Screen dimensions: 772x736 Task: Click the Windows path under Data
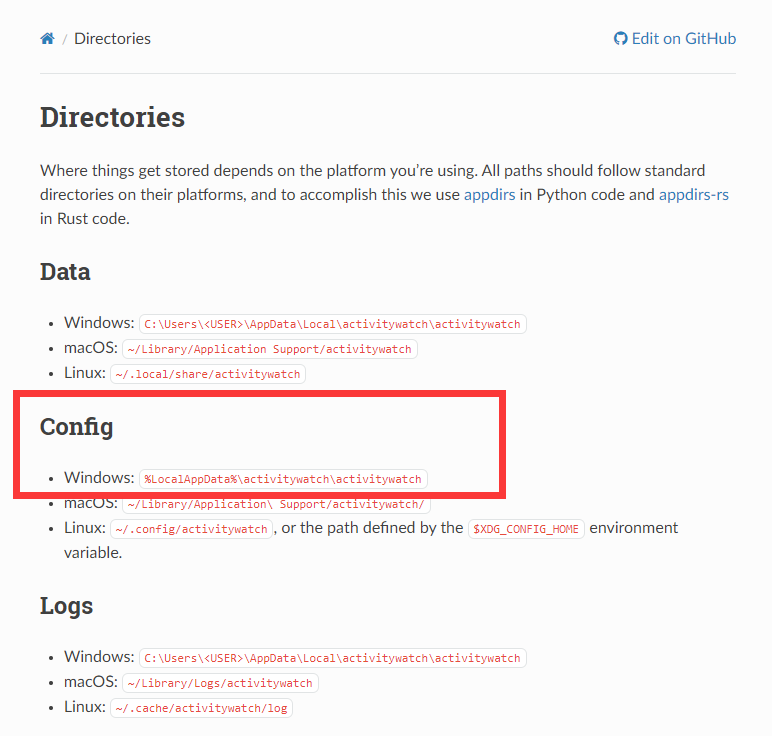(x=333, y=324)
